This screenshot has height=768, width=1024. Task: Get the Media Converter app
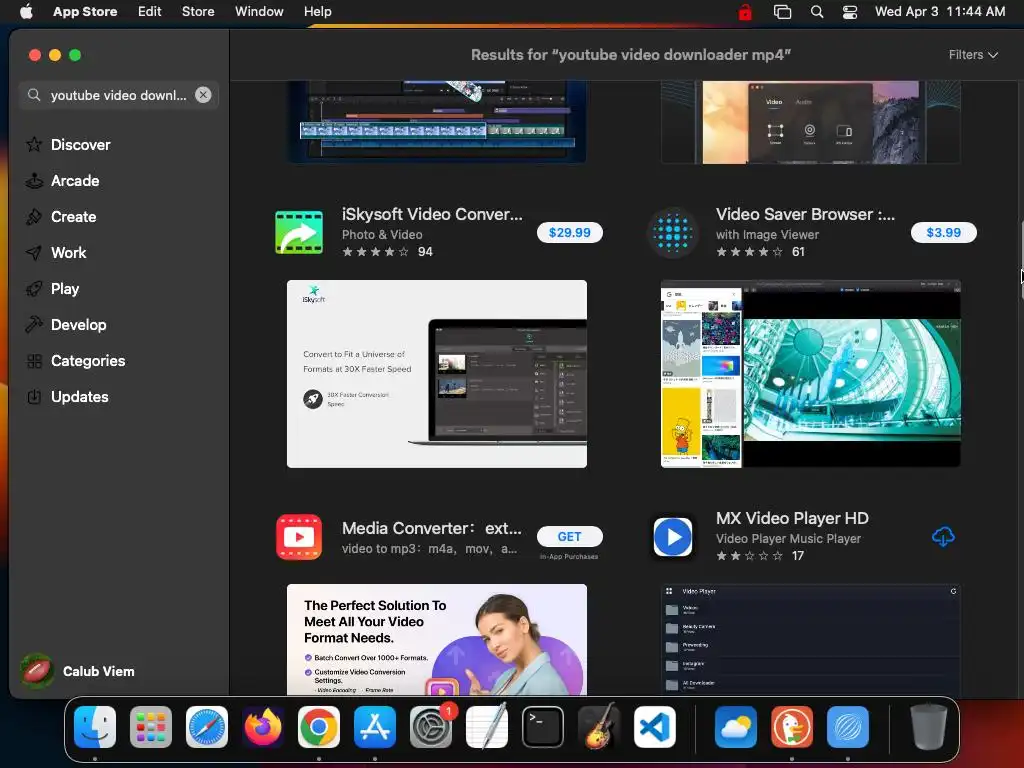[569, 537]
